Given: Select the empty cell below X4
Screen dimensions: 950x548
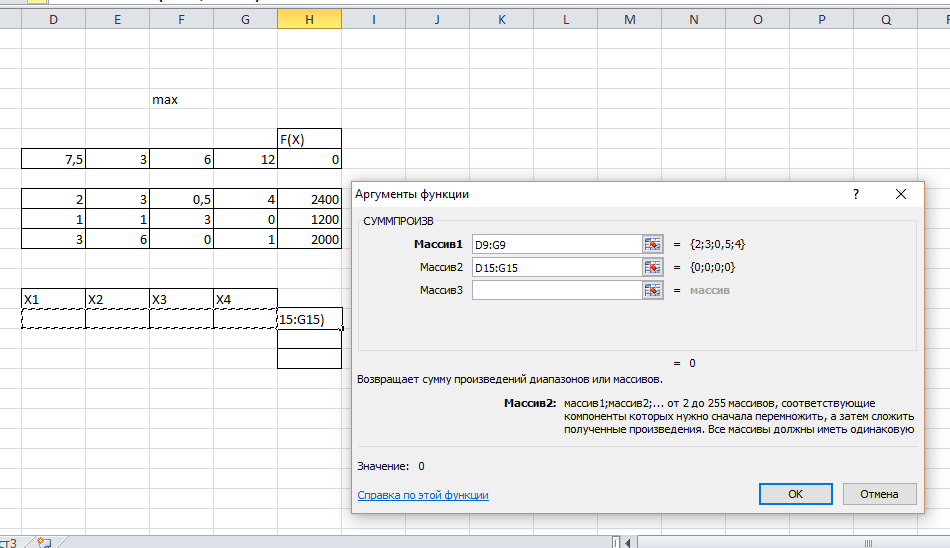Looking at the screenshot, I should tap(245, 319).
